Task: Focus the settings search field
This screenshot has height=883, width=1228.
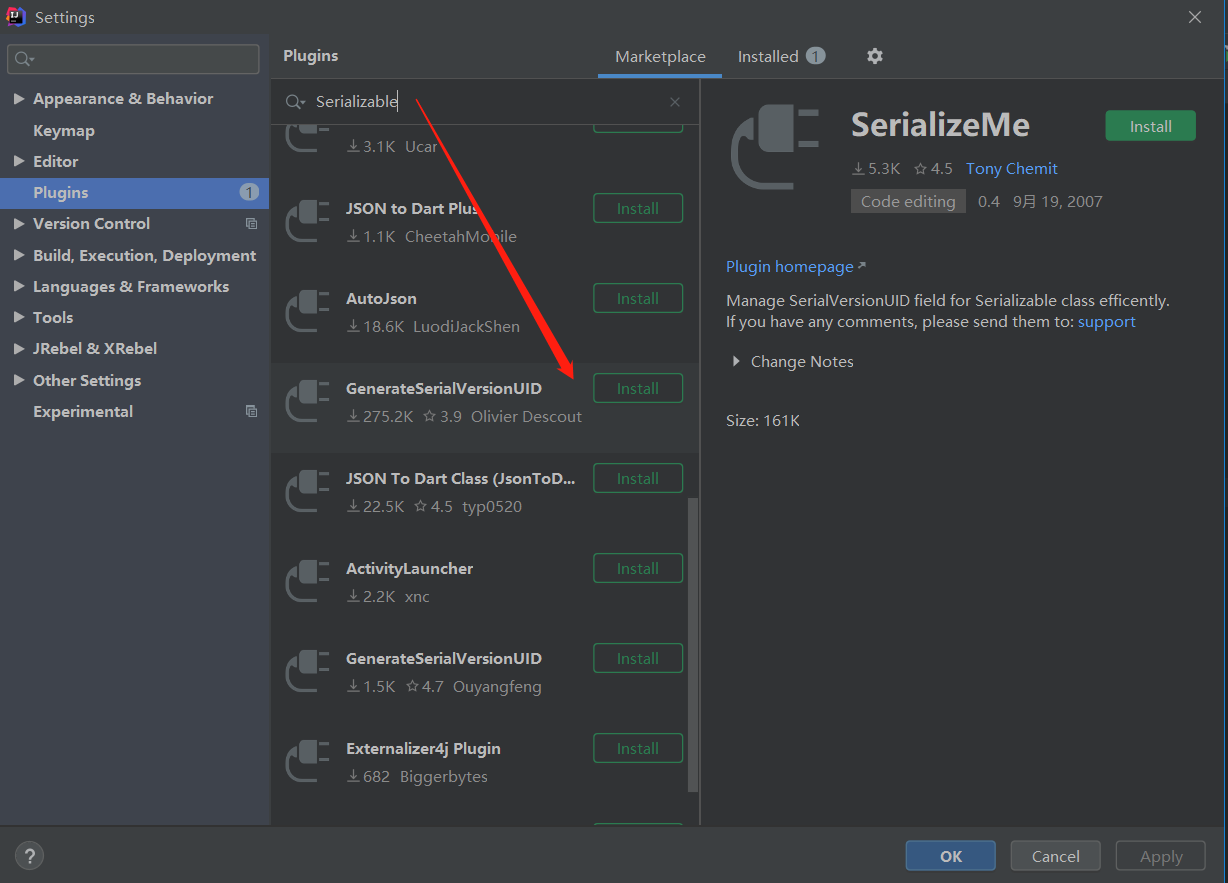Action: (133, 59)
